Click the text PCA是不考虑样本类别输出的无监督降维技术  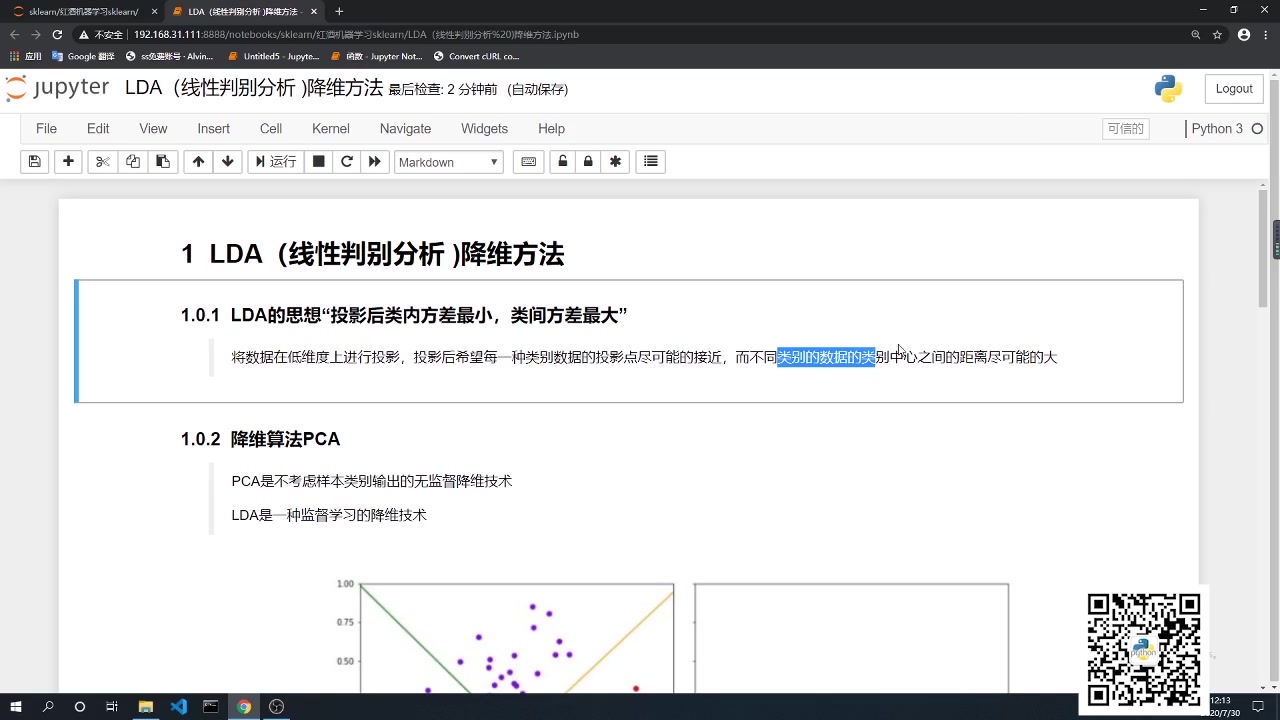371,481
